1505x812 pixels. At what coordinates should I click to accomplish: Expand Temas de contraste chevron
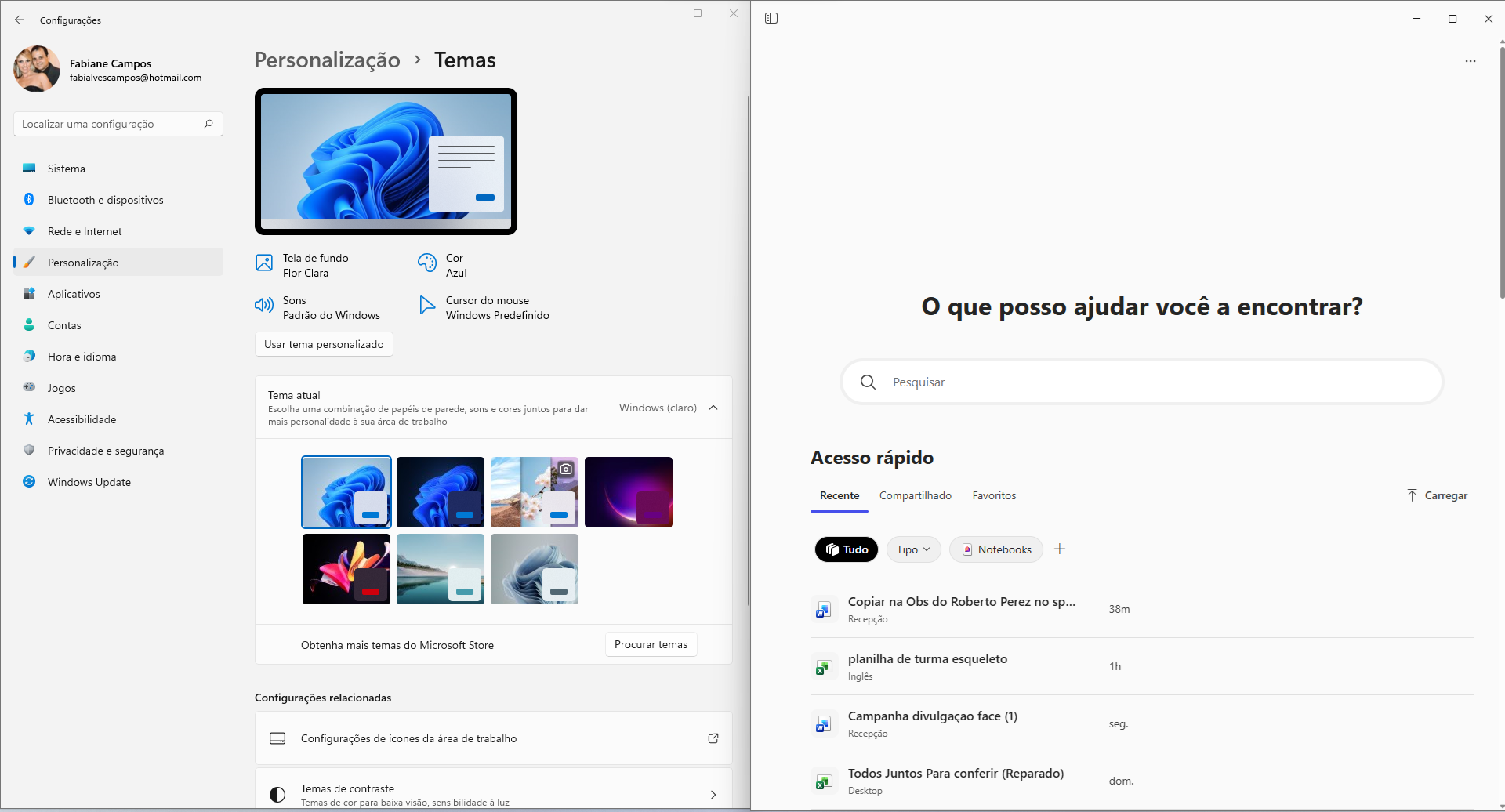pos(713,795)
